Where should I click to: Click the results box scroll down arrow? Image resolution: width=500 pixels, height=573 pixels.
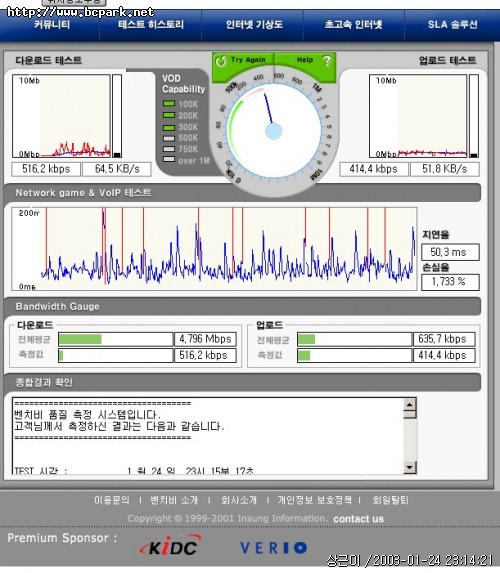click(x=410, y=467)
